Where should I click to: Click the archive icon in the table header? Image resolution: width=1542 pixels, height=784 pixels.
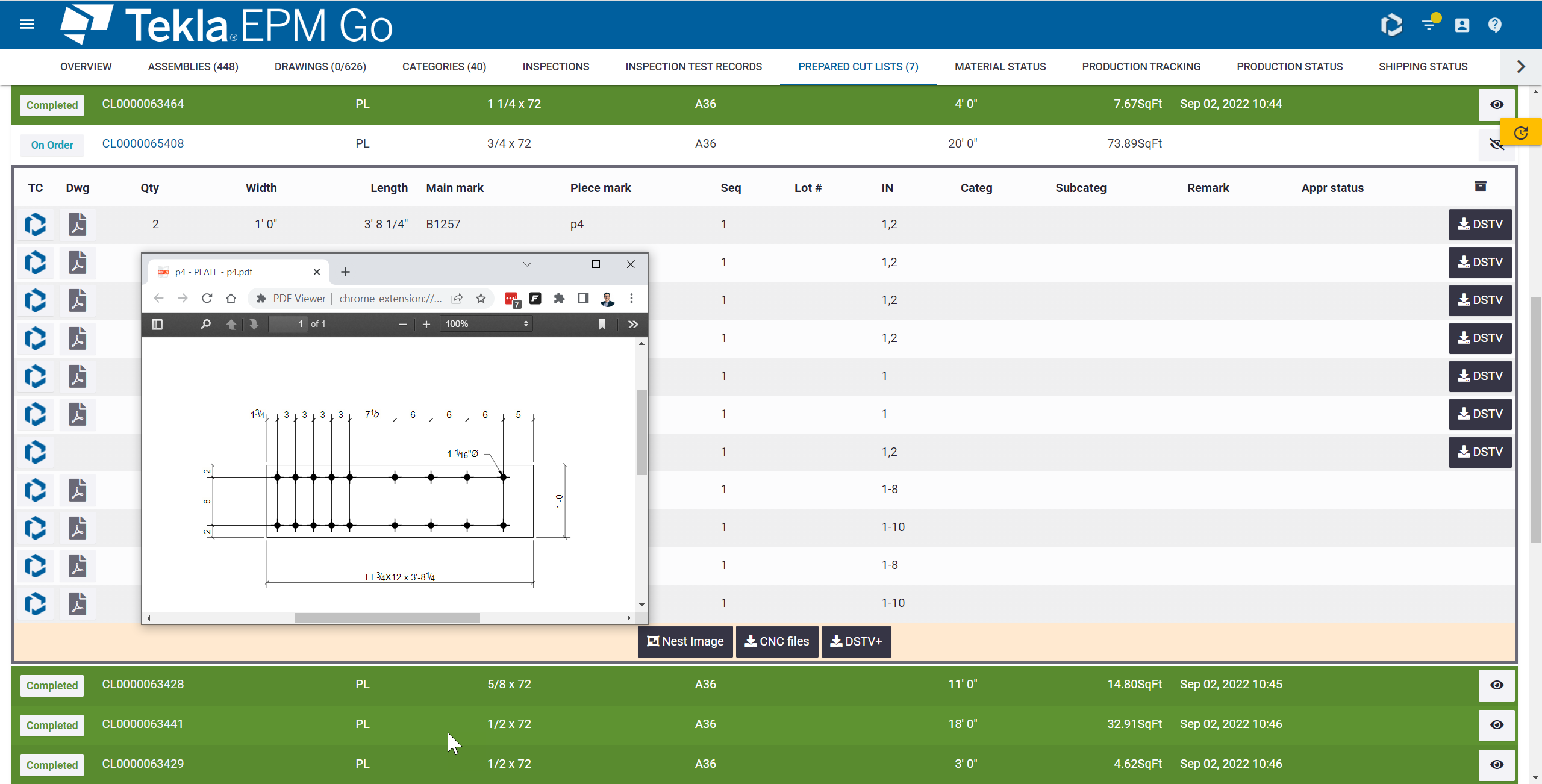[x=1480, y=186]
